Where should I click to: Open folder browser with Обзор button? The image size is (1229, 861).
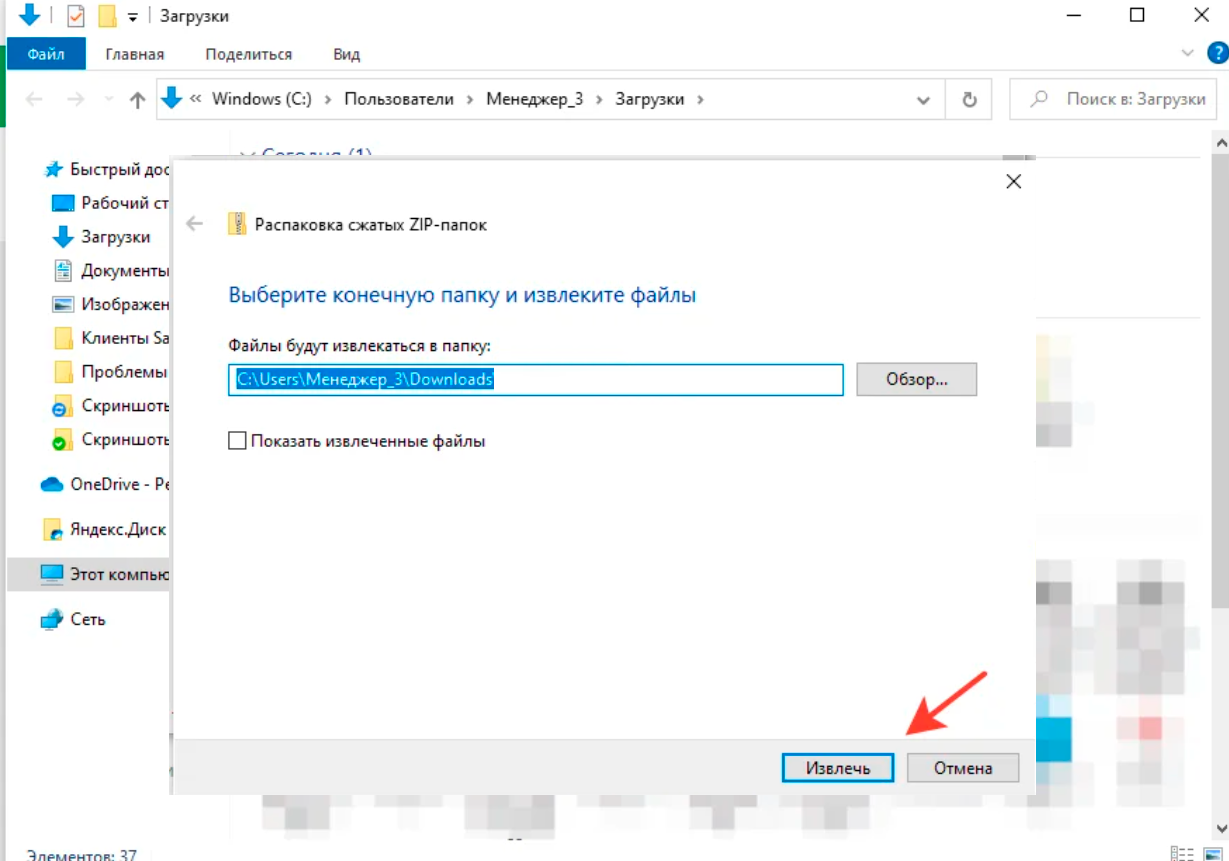(x=916, y=380)
